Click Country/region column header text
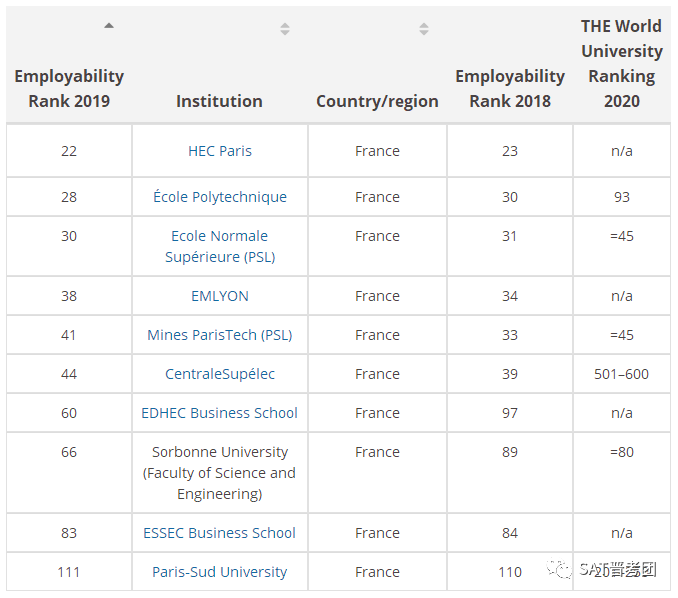Image resolution: width=678 pixels, height=598 pixels. click(x=377, y=101)
